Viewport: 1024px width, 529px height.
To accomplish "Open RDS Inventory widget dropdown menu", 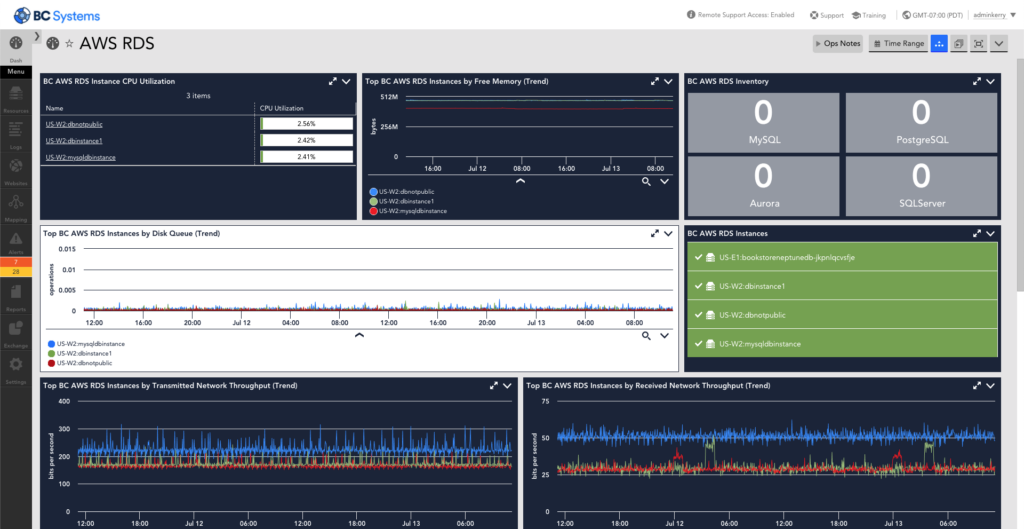I will pyautogui.click(x=990, y=82).
